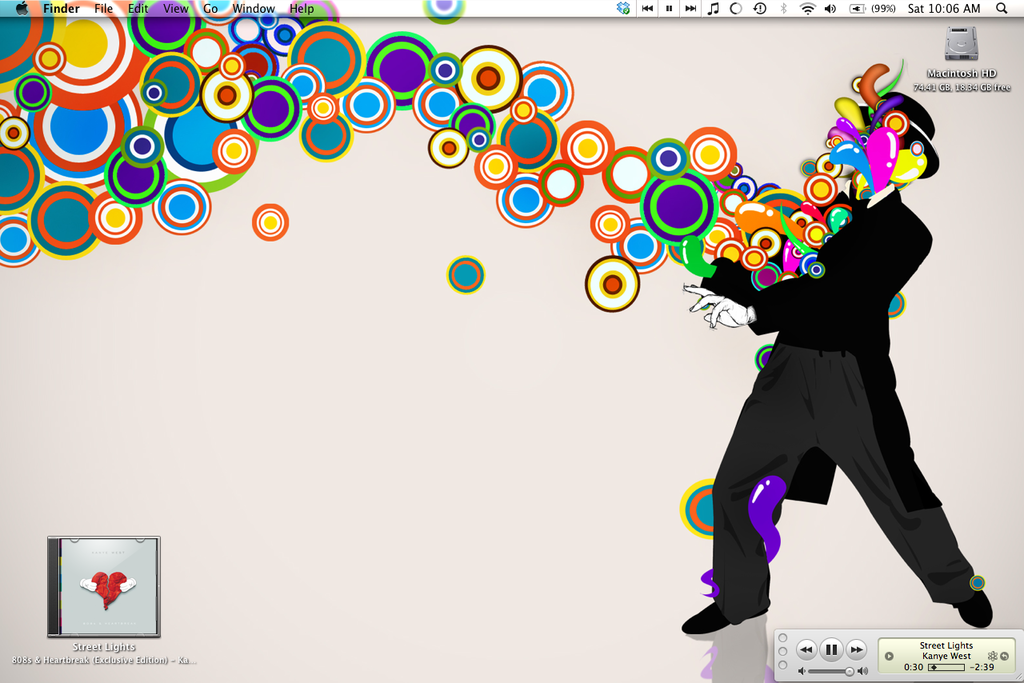
Task: Rewind track in iTunes mini player
Action: click(x=807, y=650)
